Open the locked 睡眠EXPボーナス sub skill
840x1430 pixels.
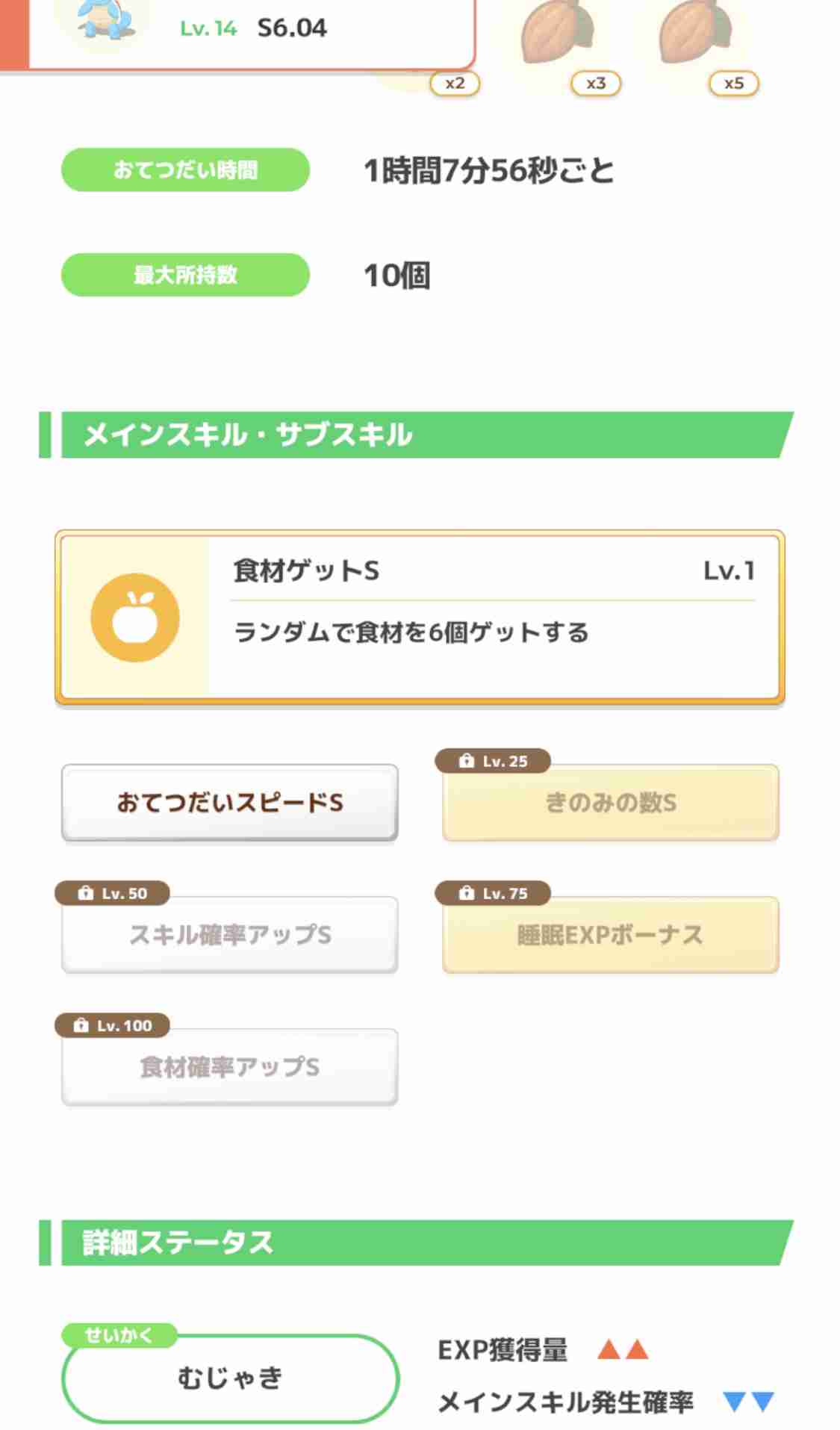click(x=611, y=935)
